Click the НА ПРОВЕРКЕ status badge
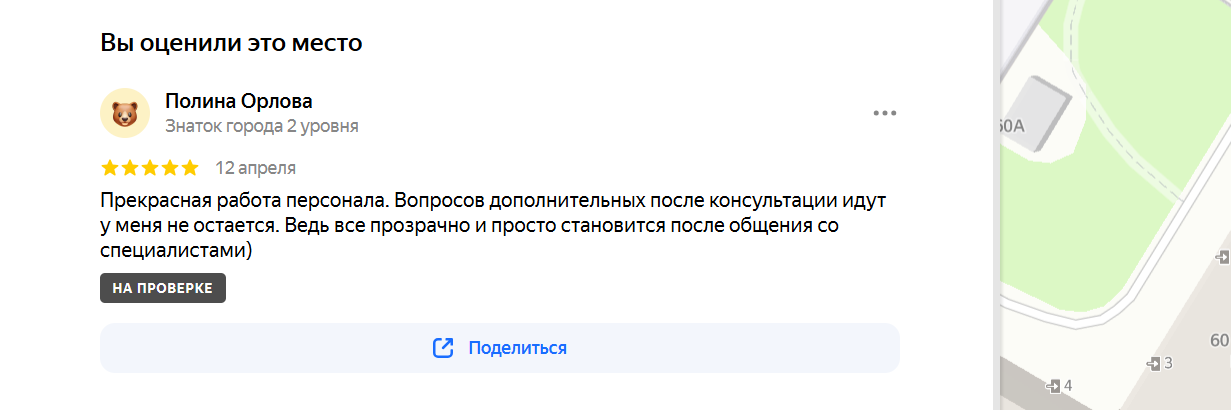Viewport: 1231px width, 410px height. point(163,288)
